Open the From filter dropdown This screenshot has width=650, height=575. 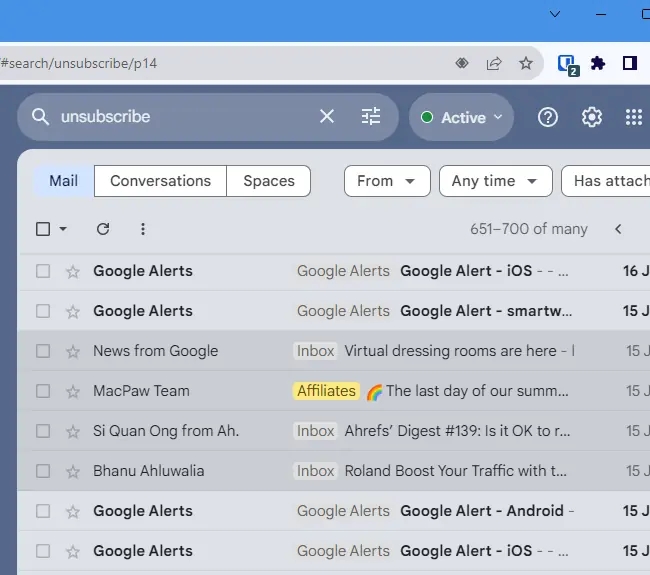click(x=387, y=181)
